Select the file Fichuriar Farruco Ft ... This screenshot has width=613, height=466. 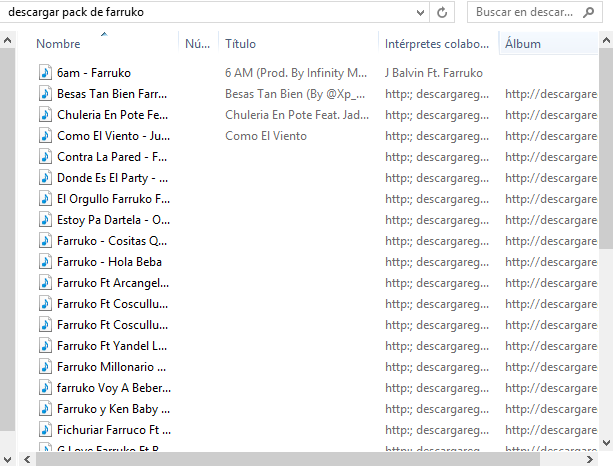pos(114,430)
